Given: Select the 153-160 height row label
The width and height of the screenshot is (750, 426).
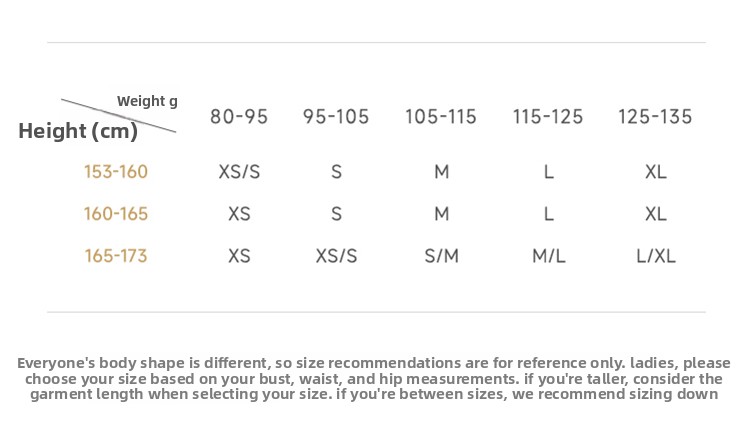Looking at the screenshot, I should coord(116,172).
